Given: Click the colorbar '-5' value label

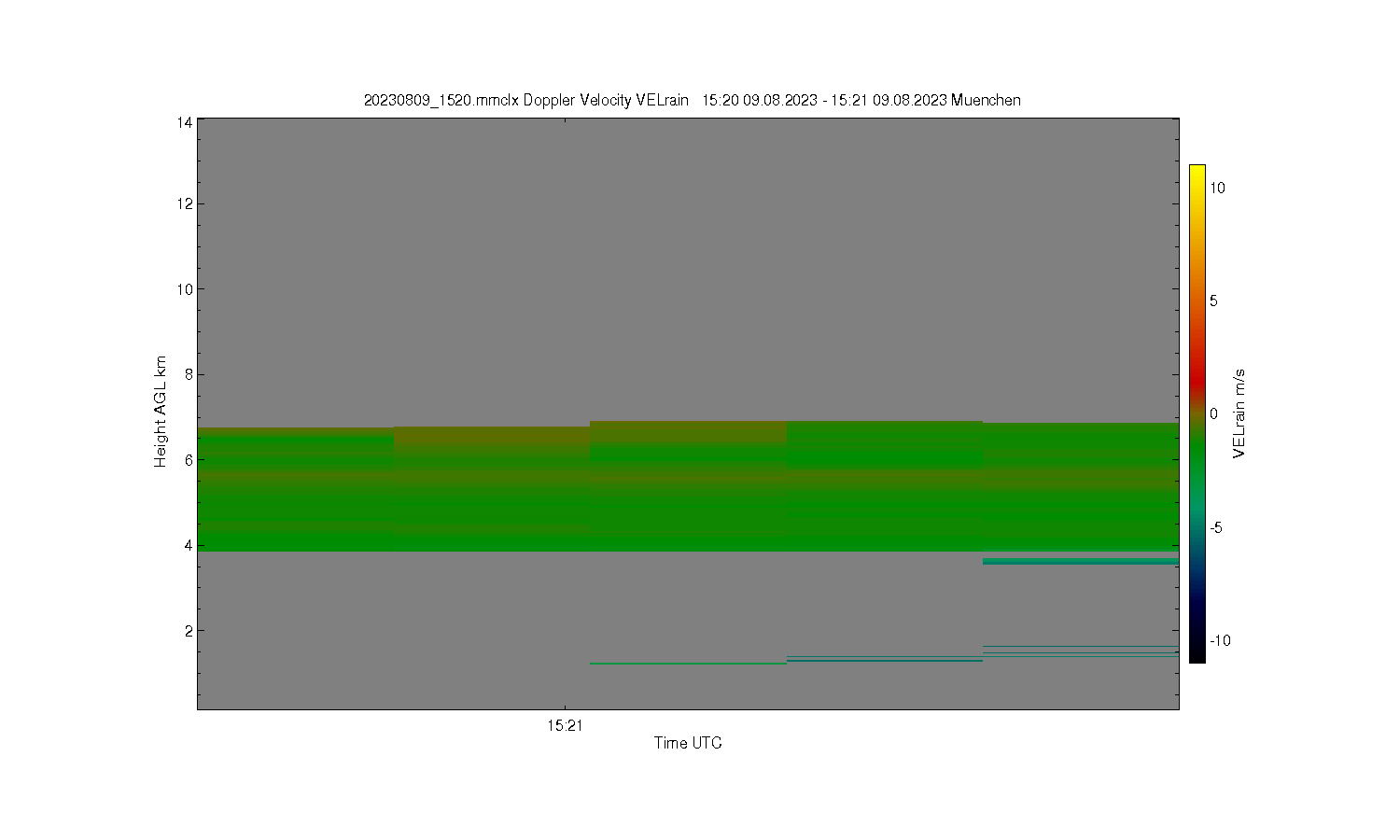Looking at the screenshot, I should [x=1215, y=527].
